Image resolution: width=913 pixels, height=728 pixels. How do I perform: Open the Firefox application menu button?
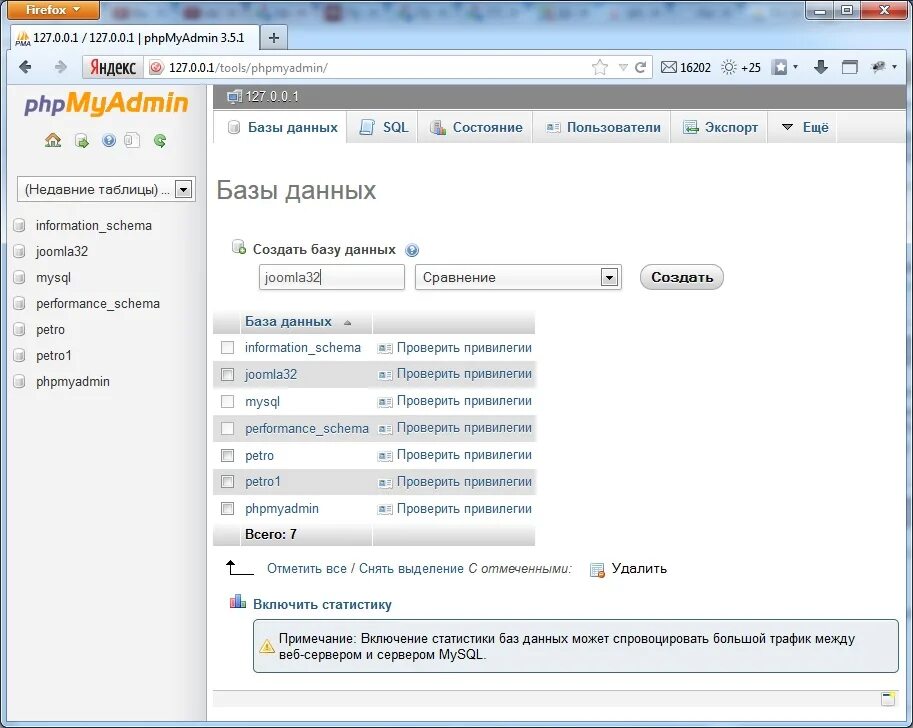click(53, 10)
